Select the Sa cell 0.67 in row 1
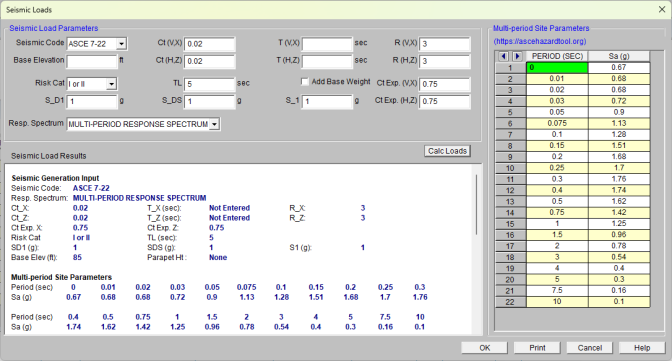 tap(619, 67)
